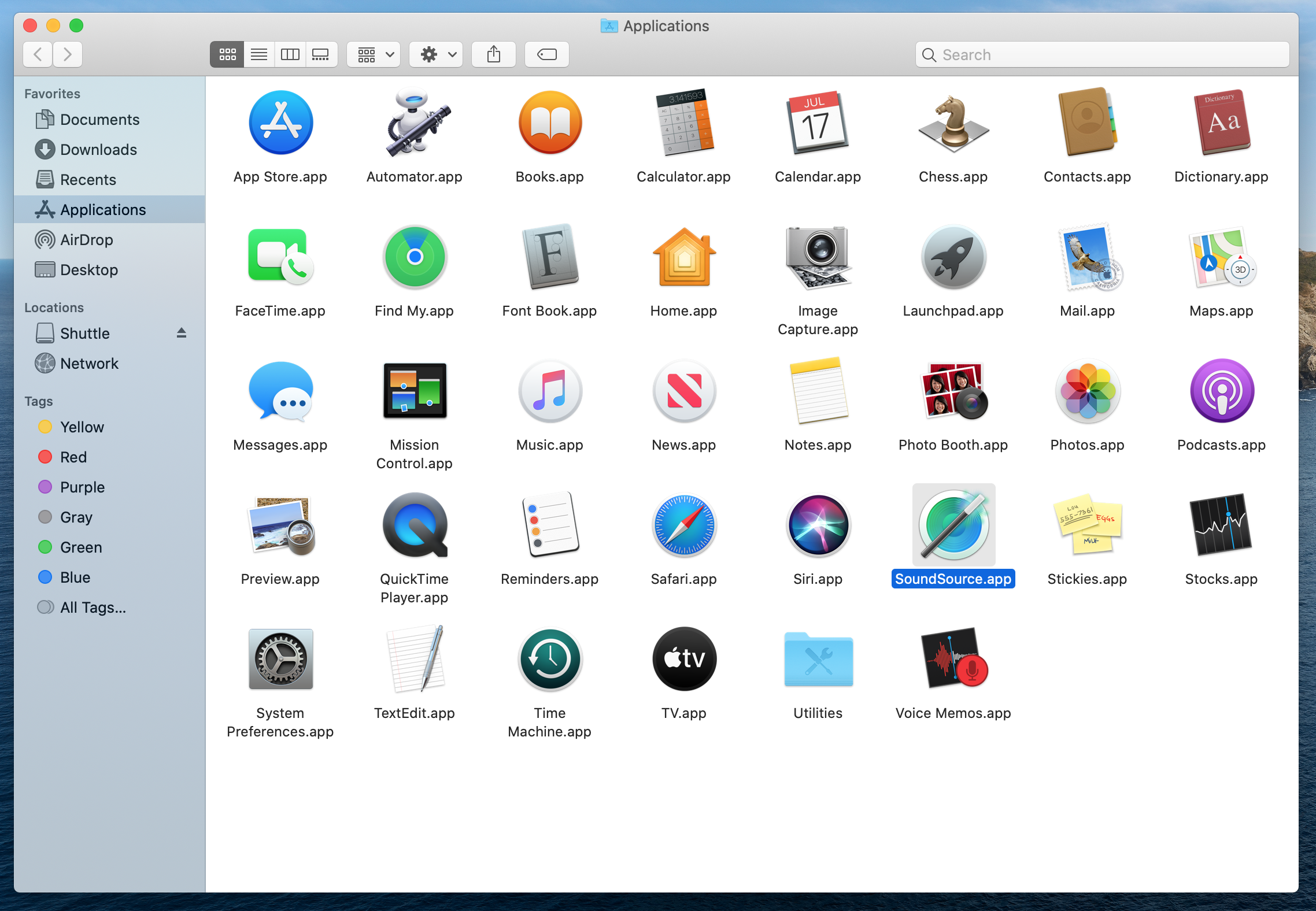This screenshot has width=1316, height=911.
Task: Go back with the back arrow
Action: 38,54
